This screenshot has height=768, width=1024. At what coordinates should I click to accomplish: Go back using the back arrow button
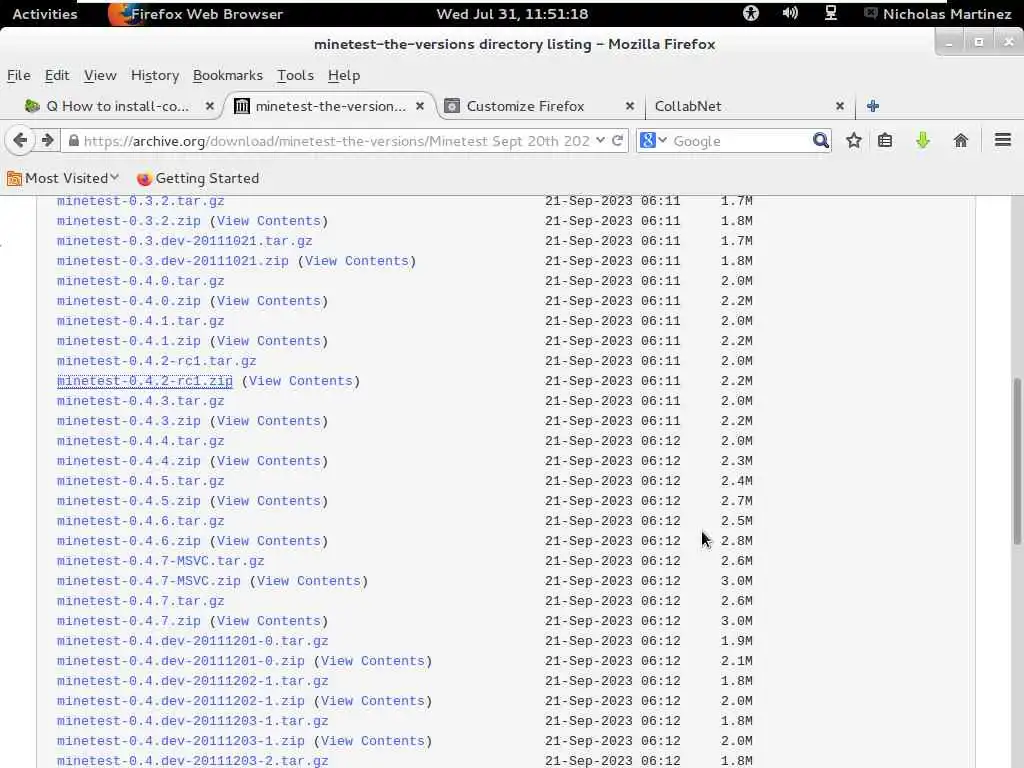pyautogui.click(x=20, y=140)
